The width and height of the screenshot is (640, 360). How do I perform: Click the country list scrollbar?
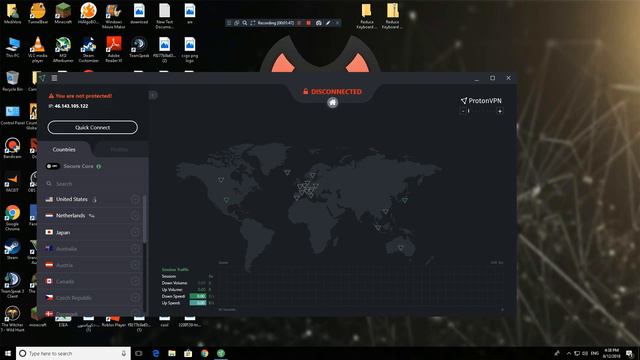[x=144, y=219]
